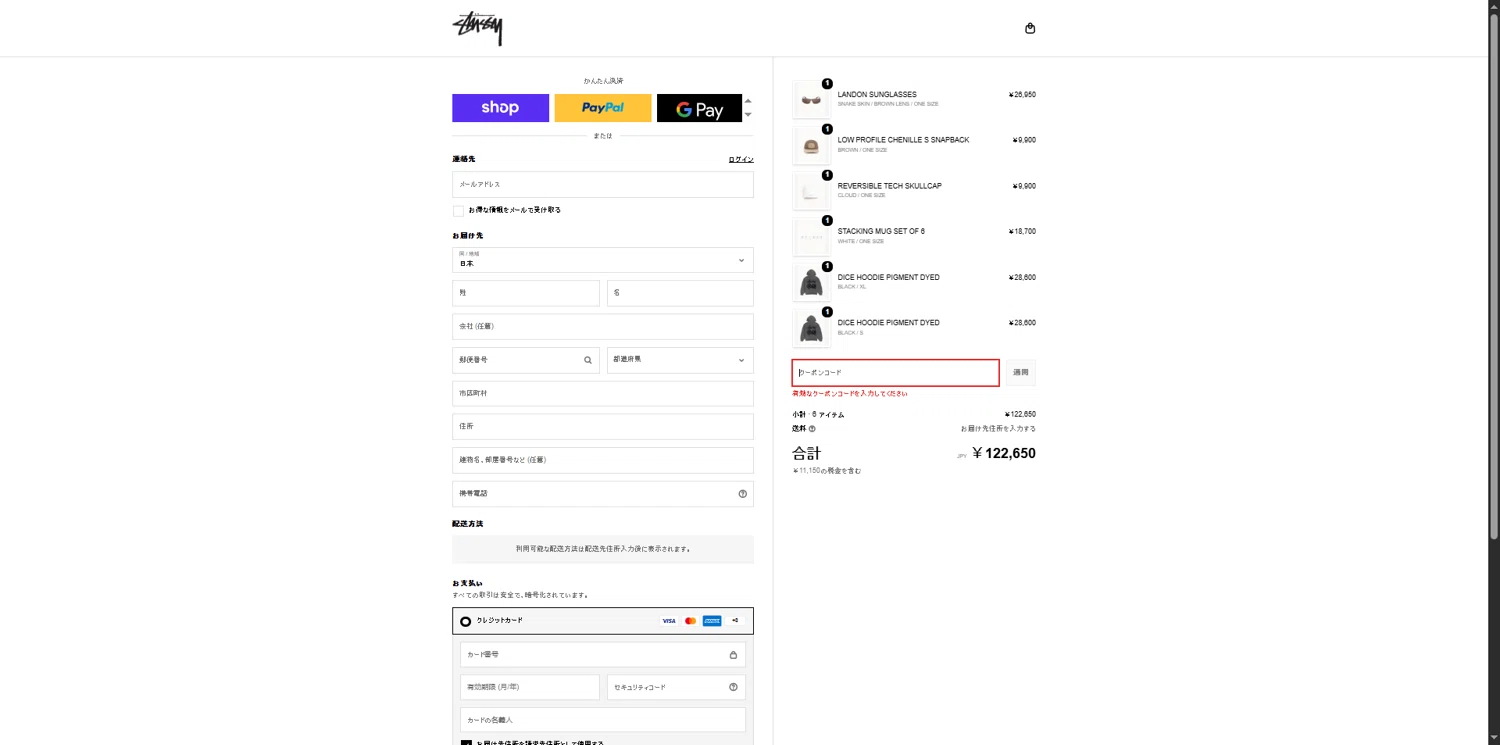Focus the メールアドレス email field
The height and width of the screenshot is (745, 1500).
click(603, 184)
